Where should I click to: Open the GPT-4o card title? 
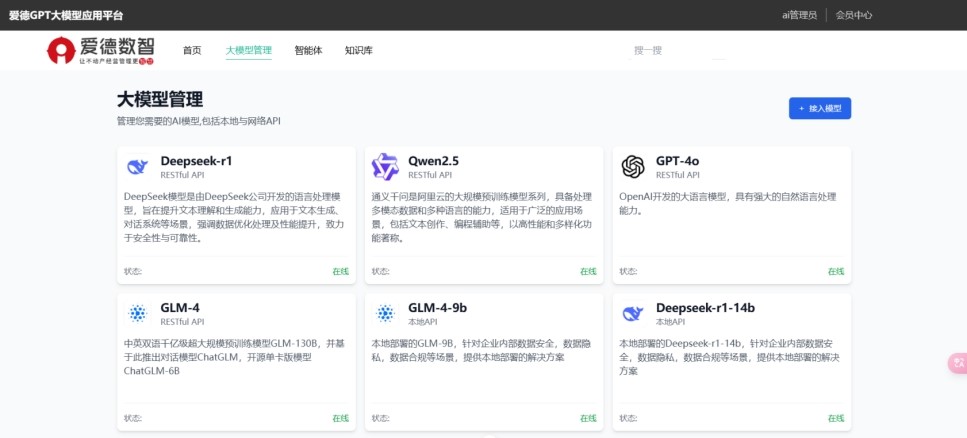(677, 161)
